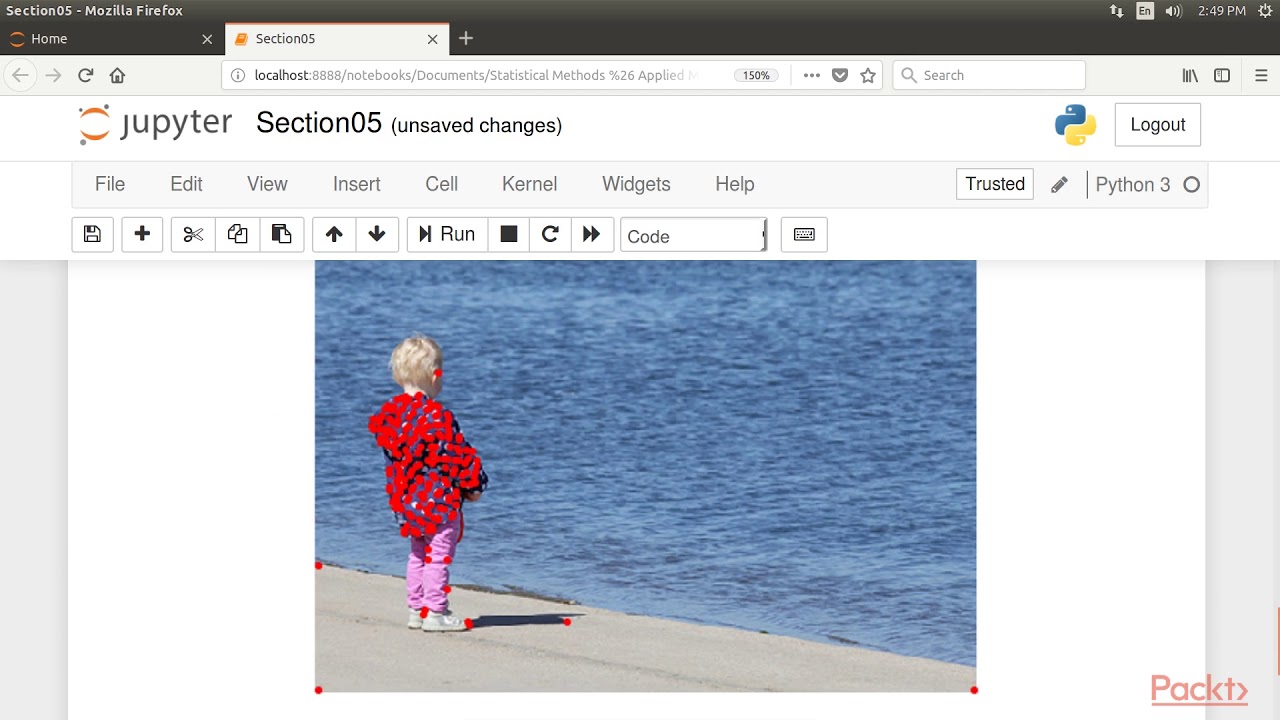This screenshot has height=720, width=1280.
Task: Open the system settings gear menu
Action: (1264, 11)
